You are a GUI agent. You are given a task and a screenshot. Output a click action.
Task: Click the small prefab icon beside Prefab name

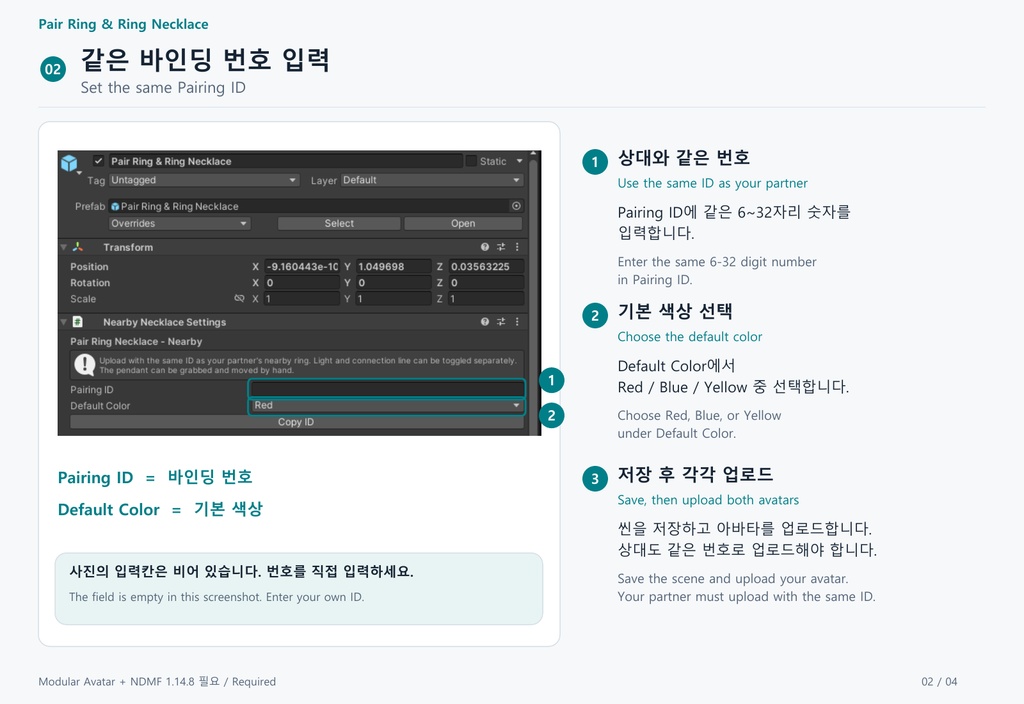115,206
